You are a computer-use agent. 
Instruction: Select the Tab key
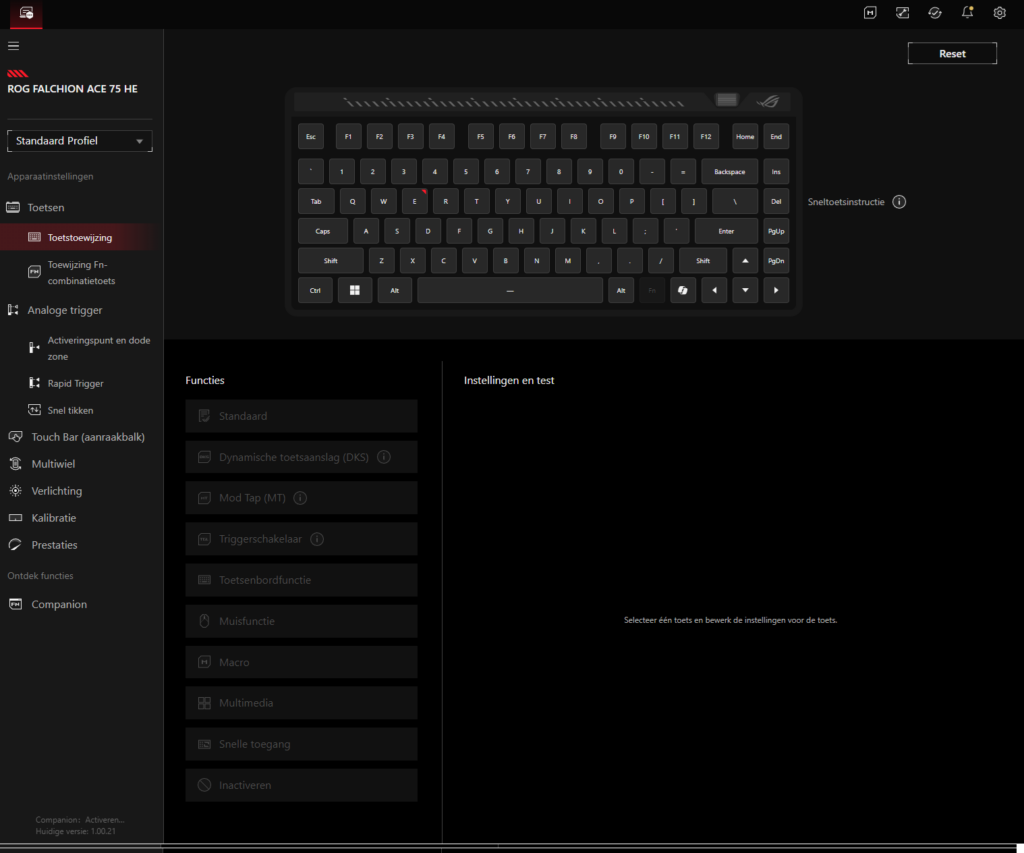coord(316,201)
